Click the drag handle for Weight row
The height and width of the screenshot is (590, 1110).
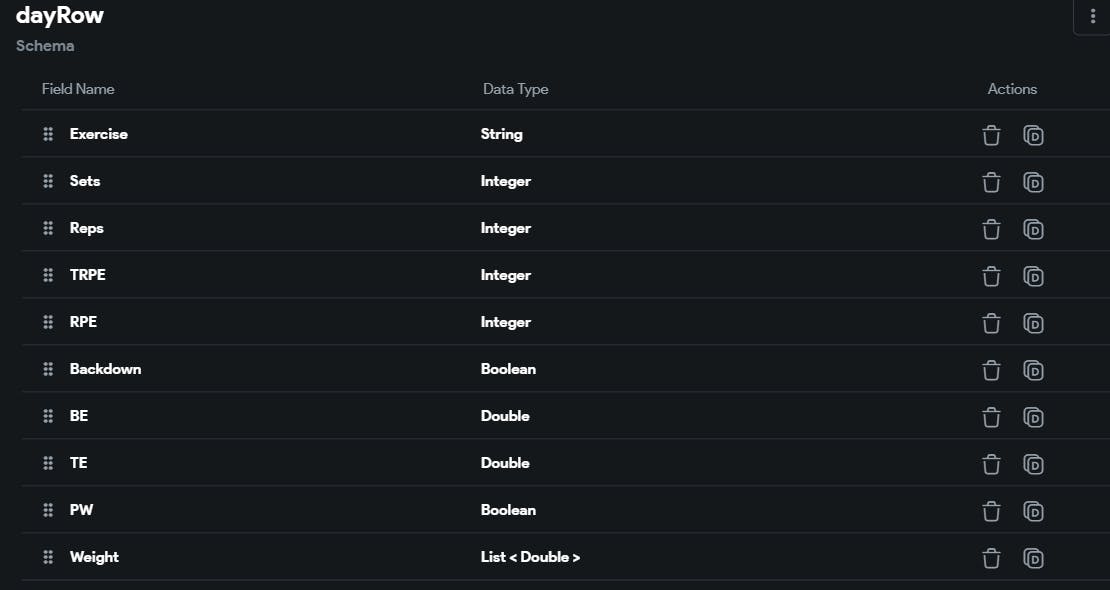[48, 557]
